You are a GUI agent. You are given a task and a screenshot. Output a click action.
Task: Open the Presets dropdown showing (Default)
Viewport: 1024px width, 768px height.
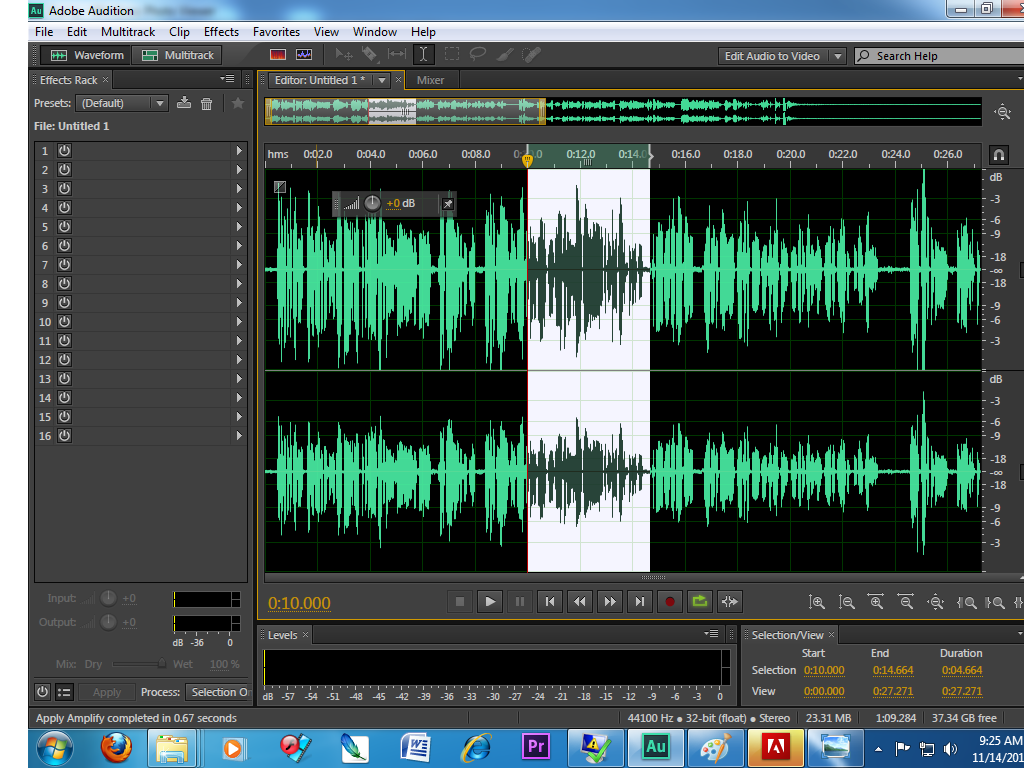[x=159, y=102]
